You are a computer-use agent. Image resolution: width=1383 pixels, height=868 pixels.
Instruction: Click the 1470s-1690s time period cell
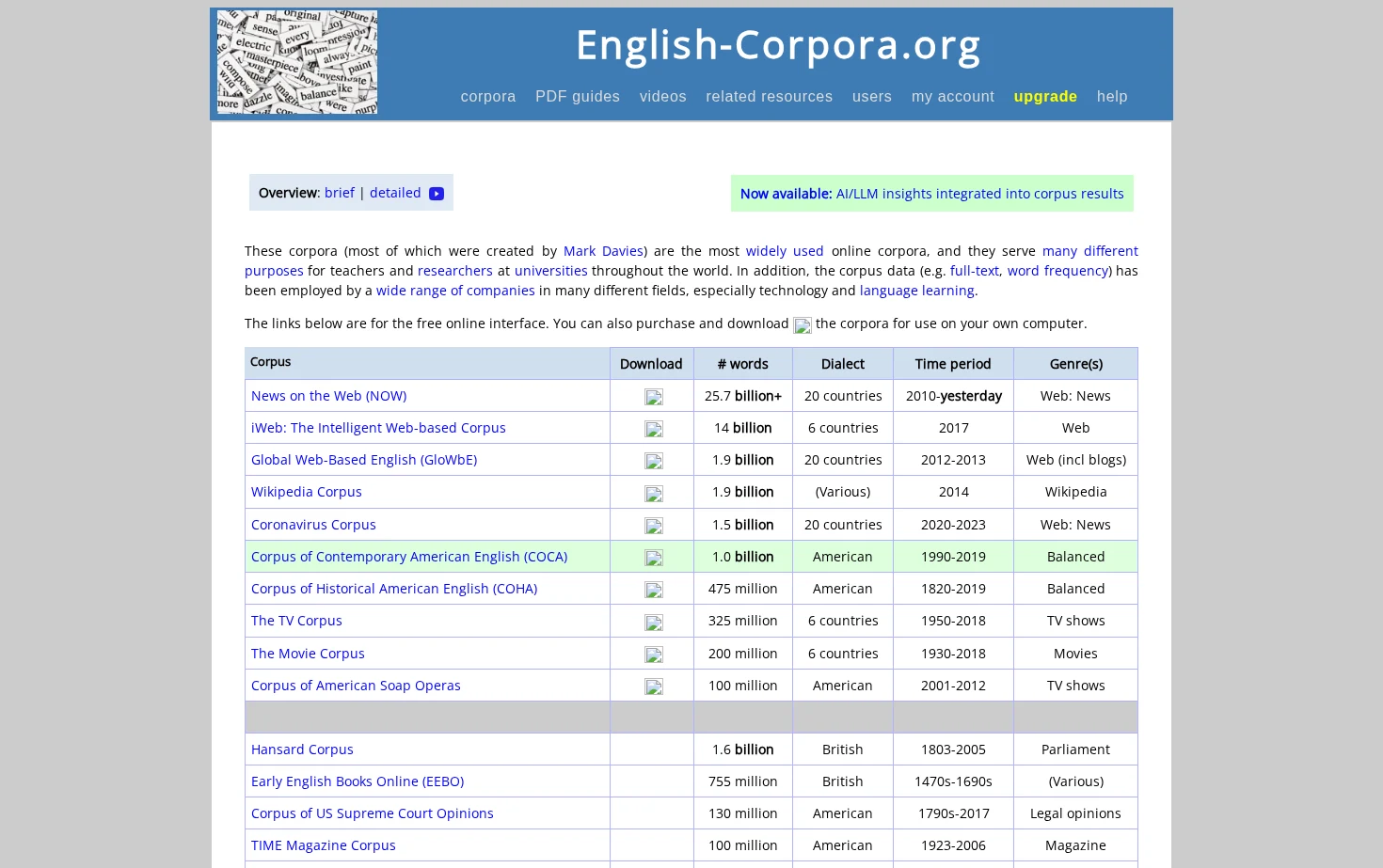tap(953, 781)
